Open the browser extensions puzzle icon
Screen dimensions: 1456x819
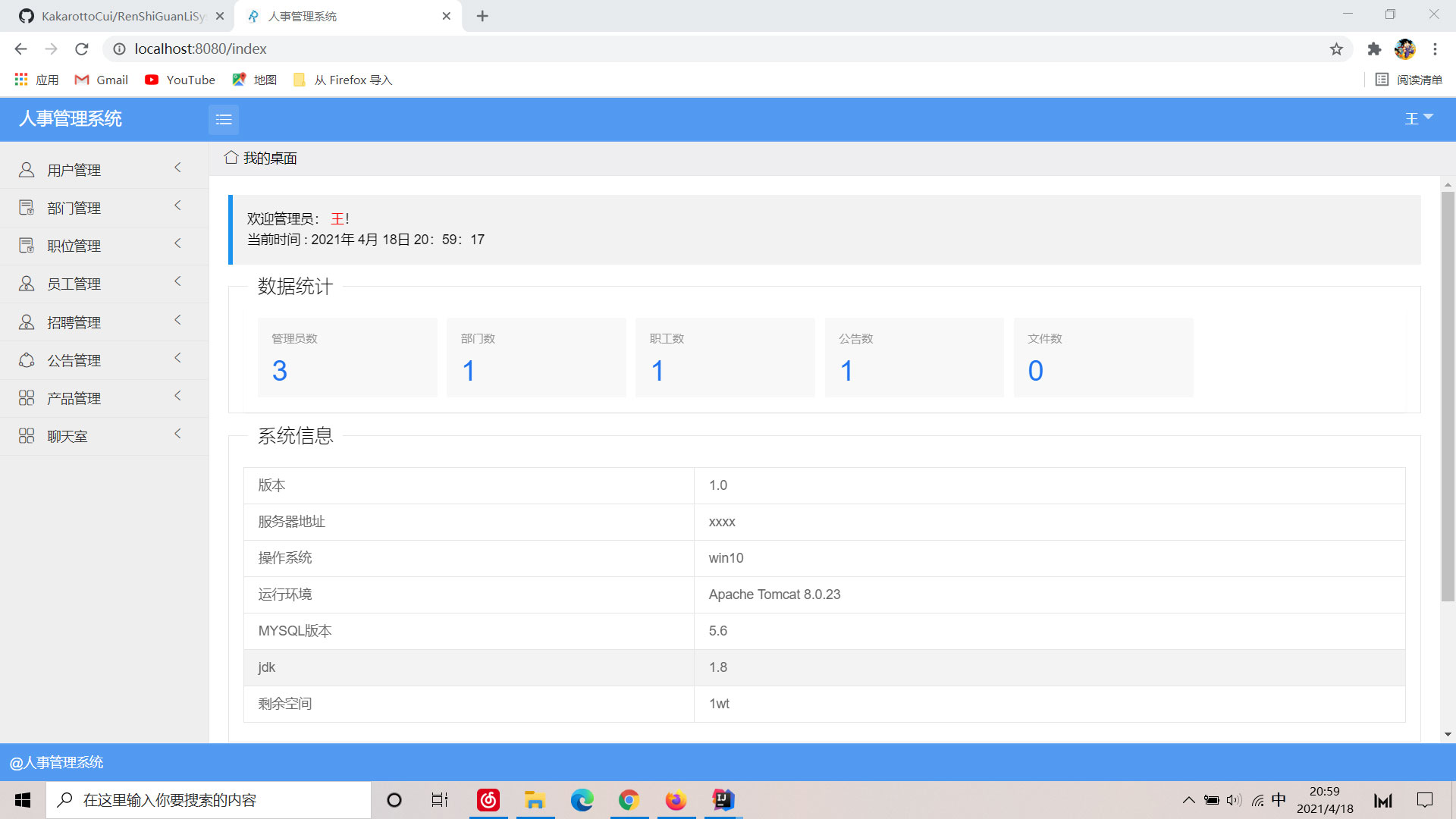[1374, 49]
